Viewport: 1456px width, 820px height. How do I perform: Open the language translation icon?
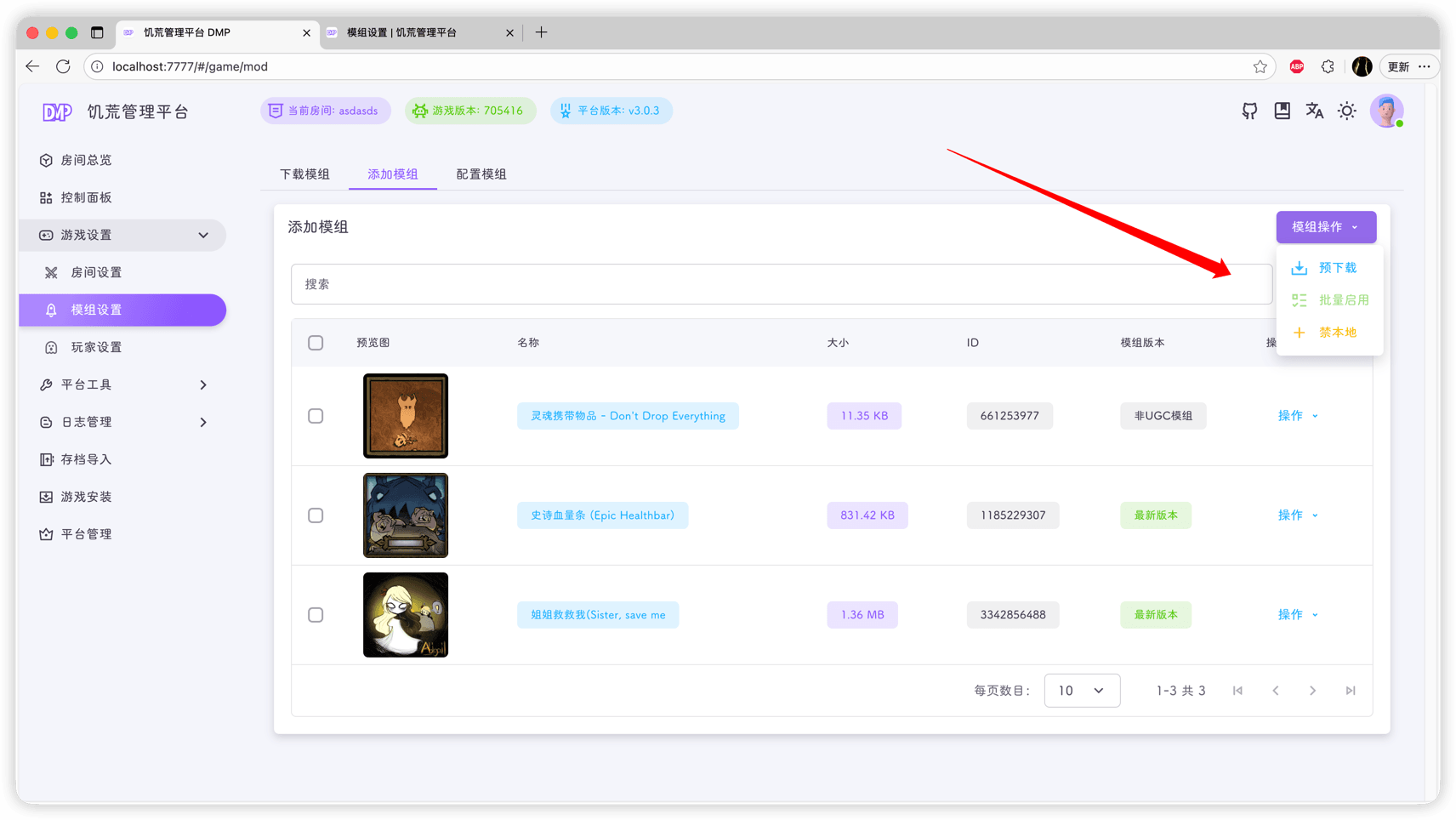tap(1314, 111)
